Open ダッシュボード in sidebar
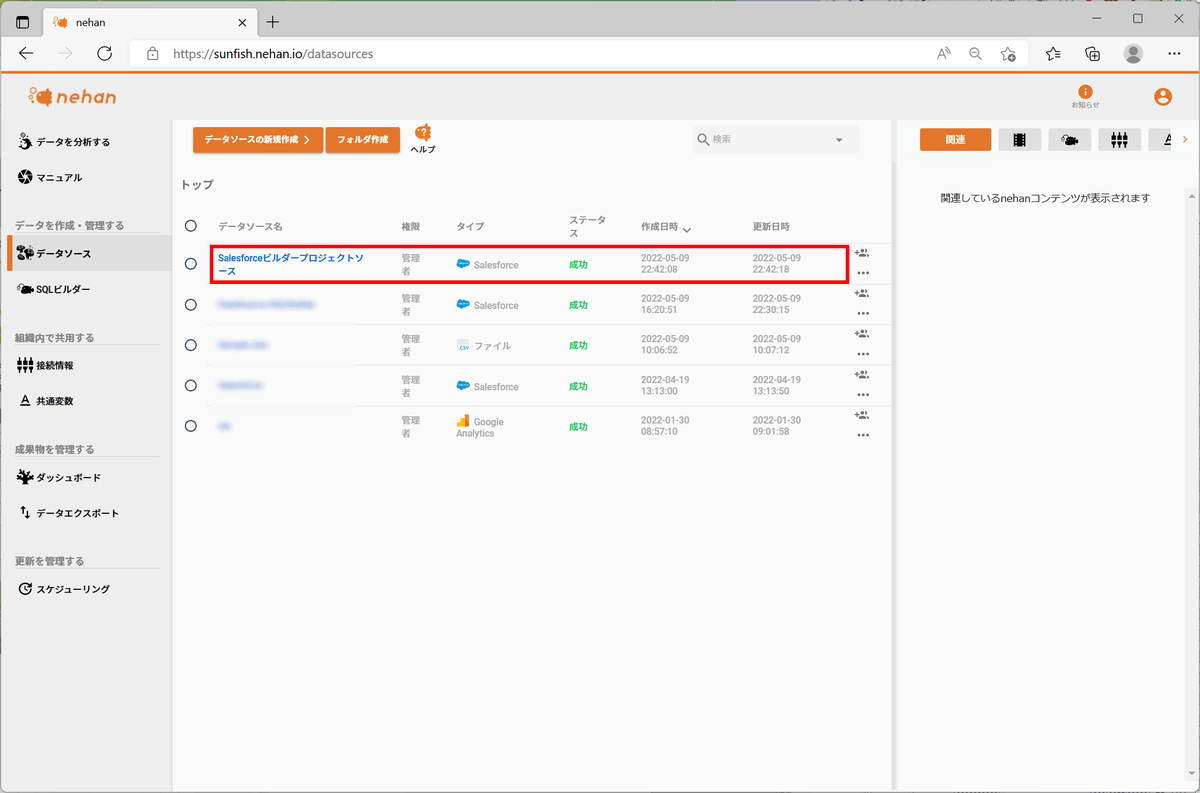This screenshot has height=793, width=1200. click(59, 478)
